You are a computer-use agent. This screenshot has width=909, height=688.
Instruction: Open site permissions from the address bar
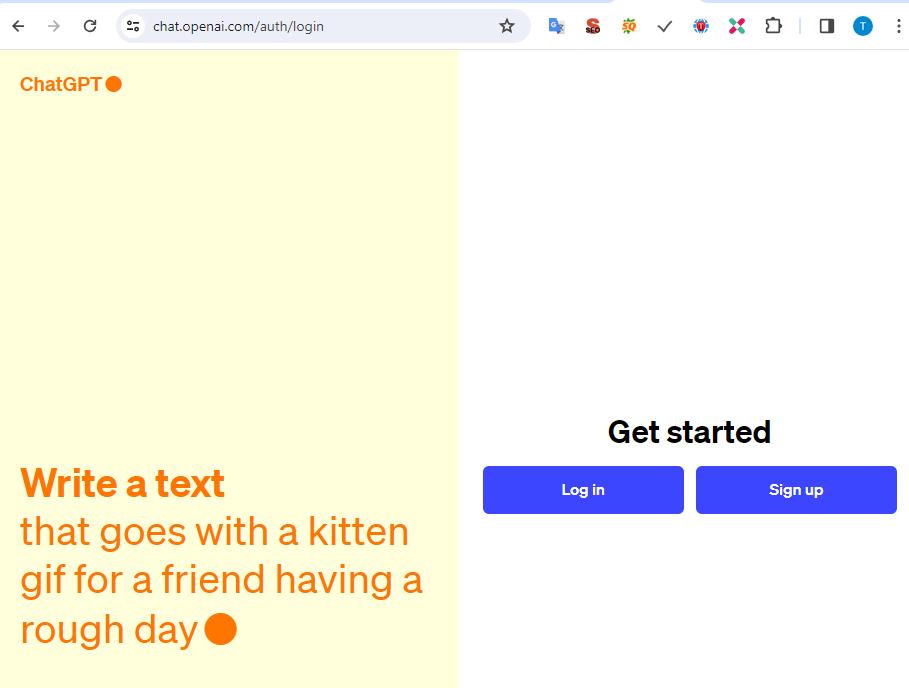tap(133, 26)
